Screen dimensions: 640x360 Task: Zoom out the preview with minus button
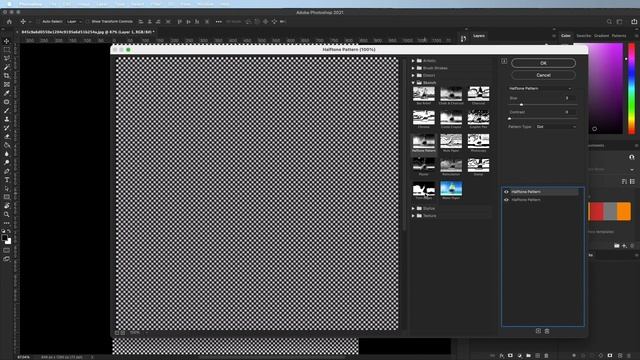[x=117, y=333]
